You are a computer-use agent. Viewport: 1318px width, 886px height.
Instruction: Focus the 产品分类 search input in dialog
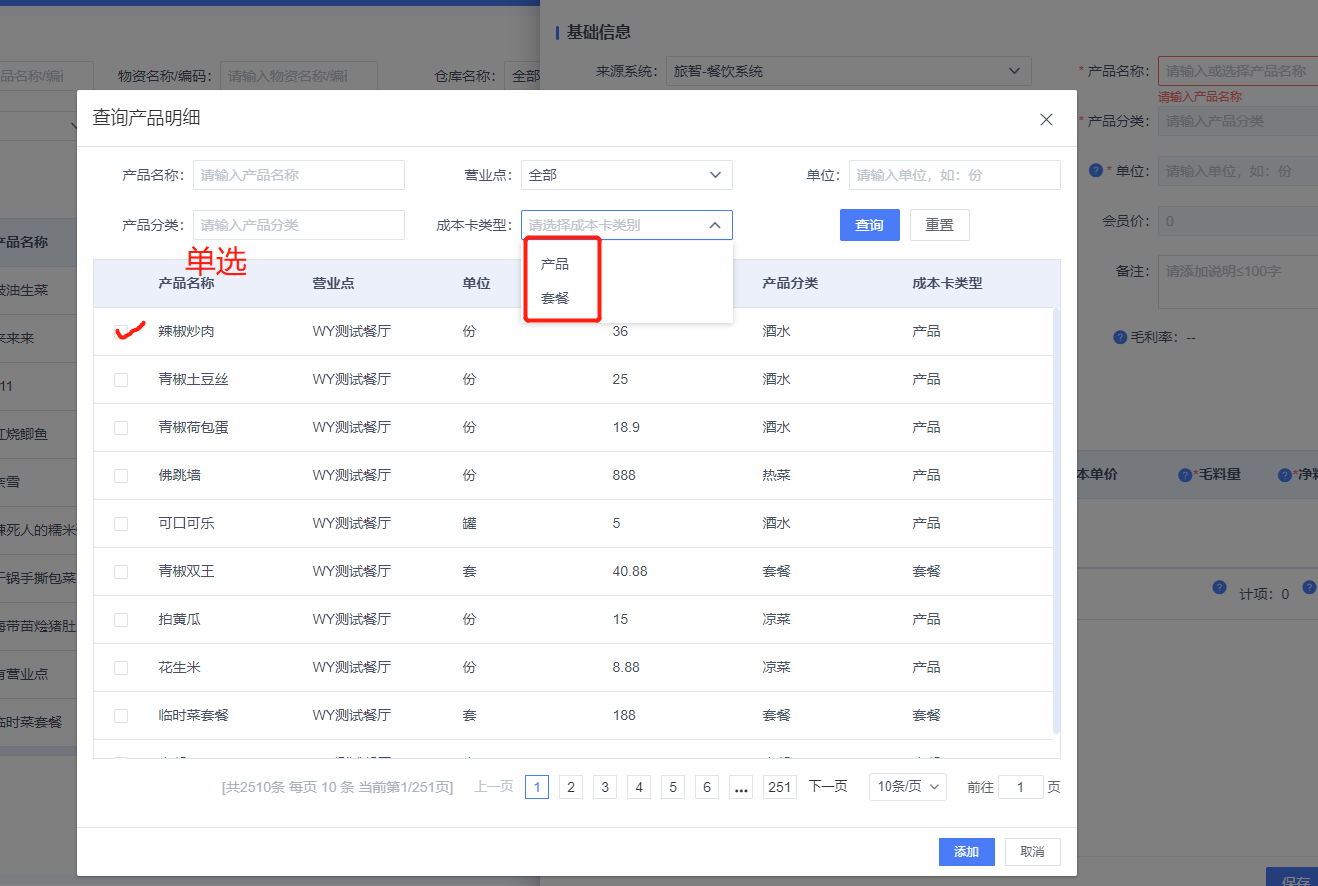click(299, 225)
